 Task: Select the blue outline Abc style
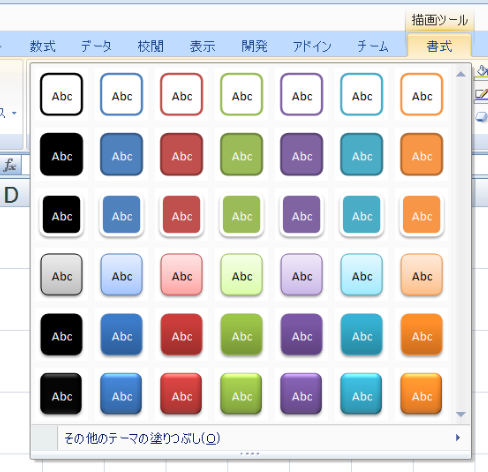point(121,94)
